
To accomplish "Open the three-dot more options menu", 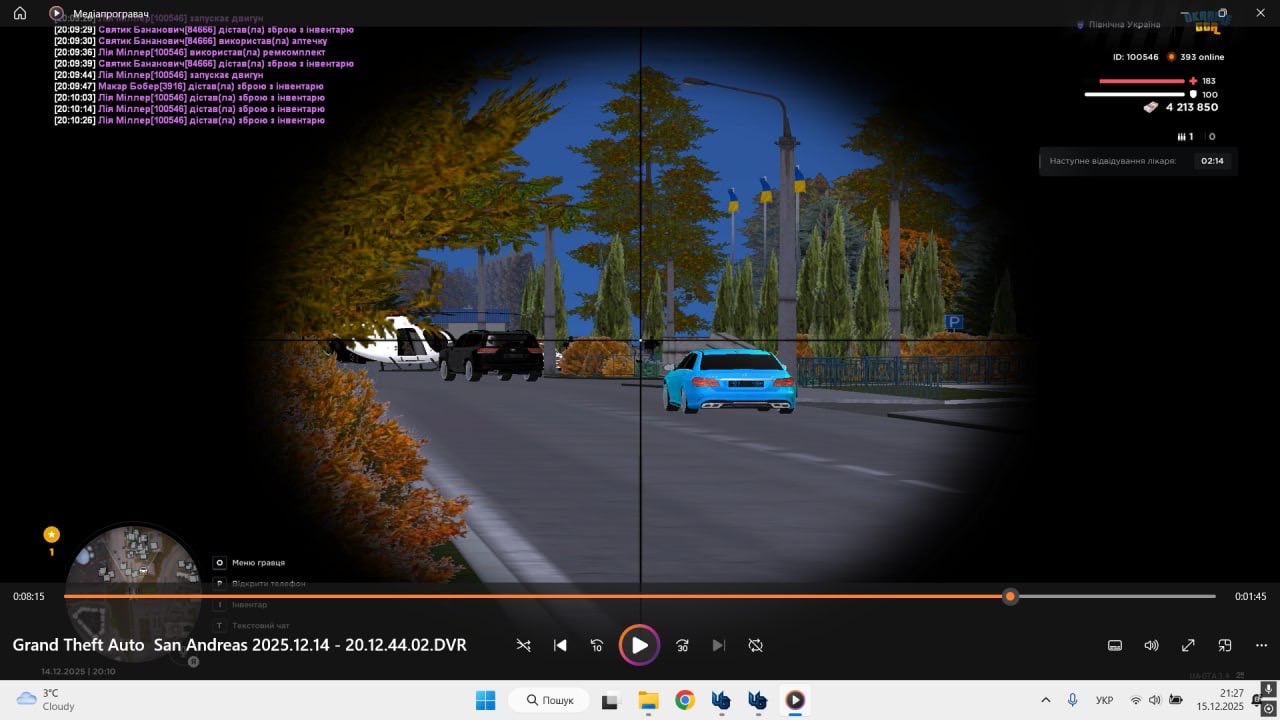I will tap(1261, 645).
